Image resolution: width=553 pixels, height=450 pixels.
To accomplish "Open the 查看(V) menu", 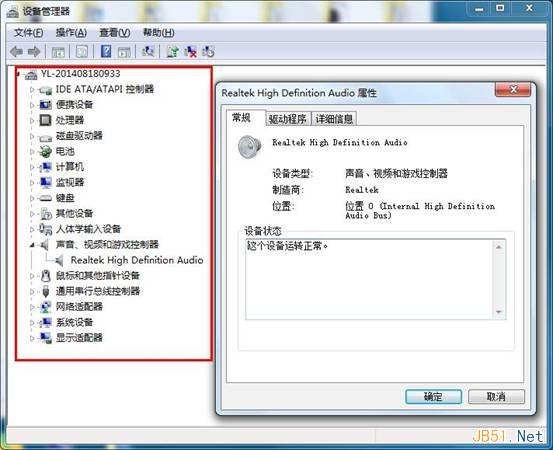I will tap(115, 33).
